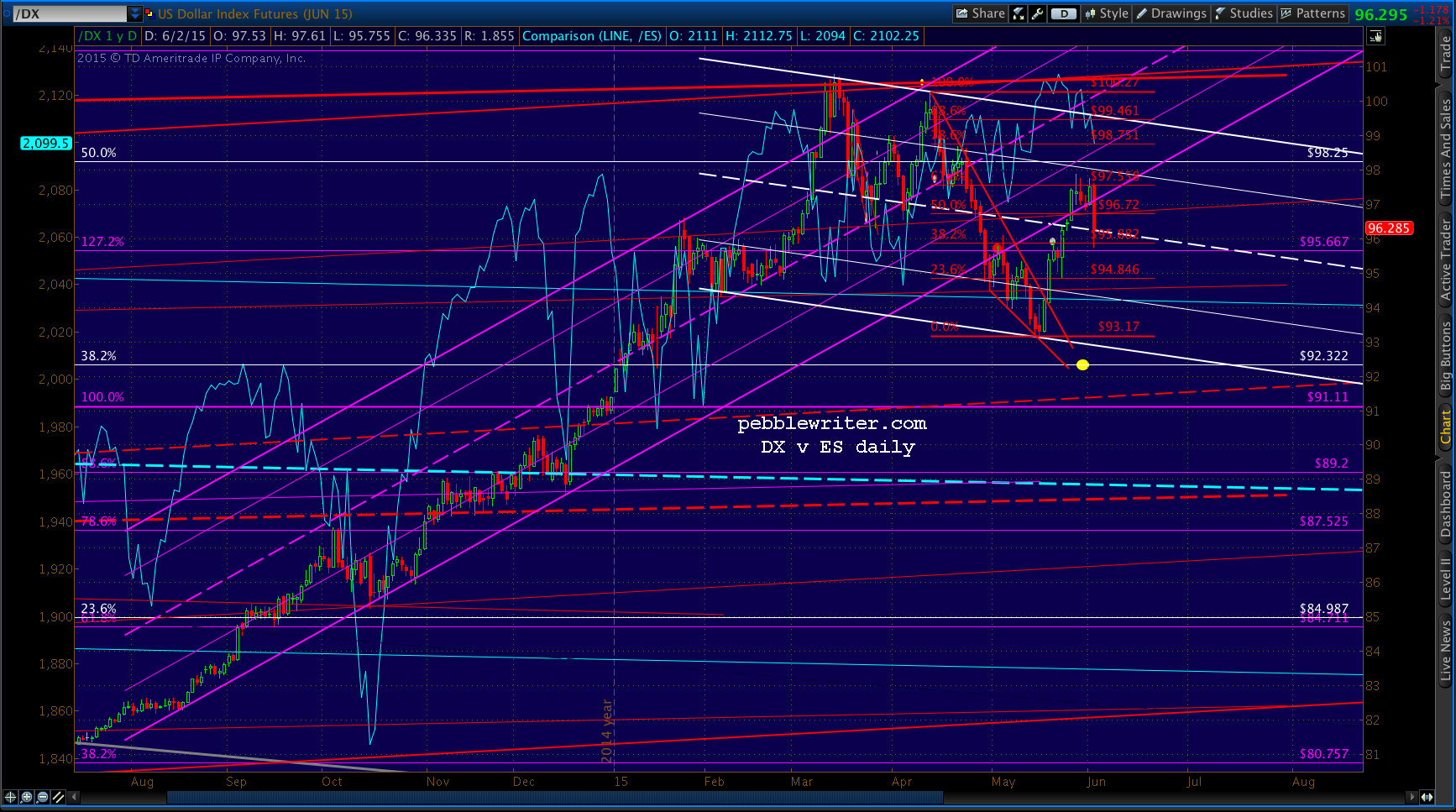
Task: Click the /DX symbol input field
Action: point(70,13)
